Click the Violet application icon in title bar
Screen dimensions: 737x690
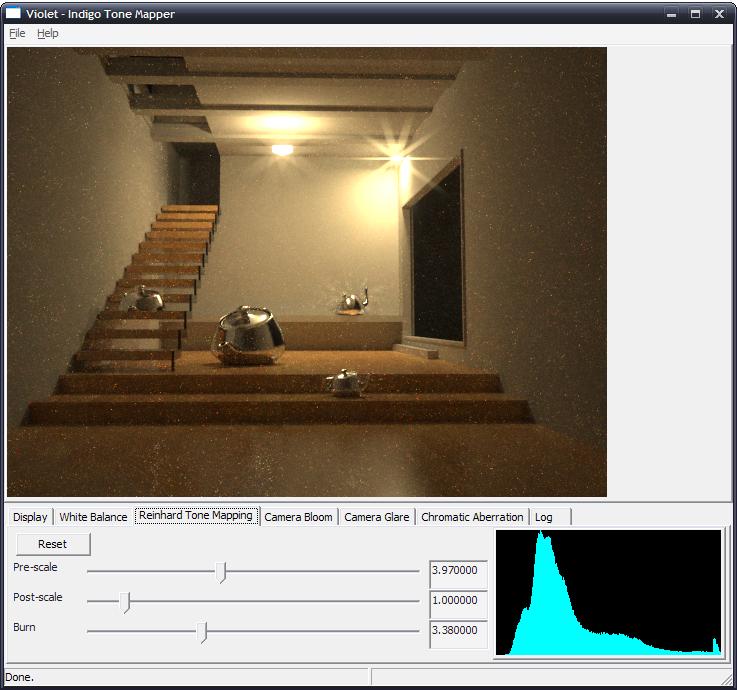13,13
